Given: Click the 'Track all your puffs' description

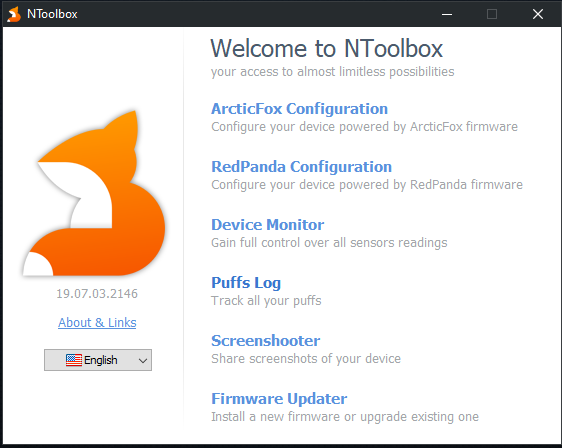Looking at the screenshot, I should [x=266, y=301].
